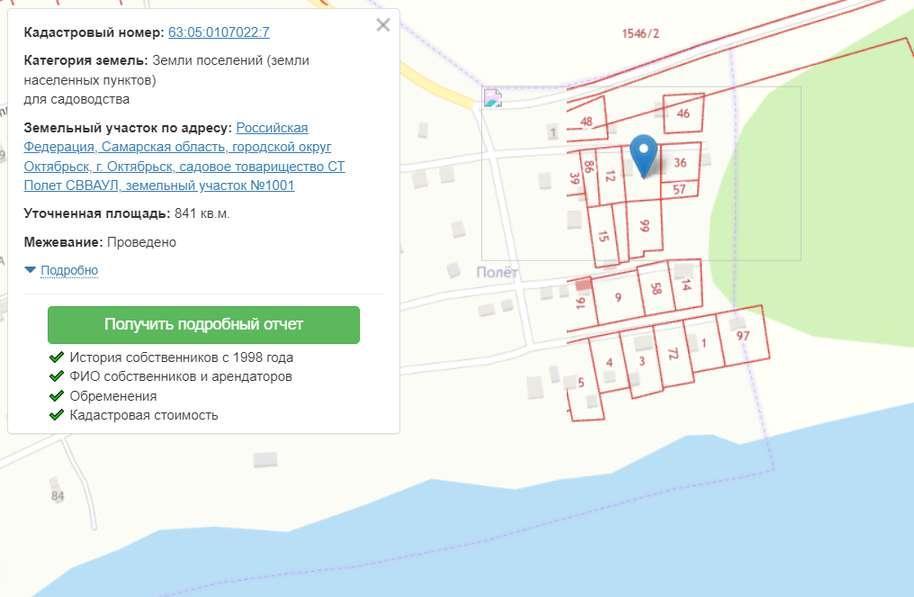914x597 pixels.
Task: Click the 841 кв.м. area value
Action: pos(202,213)
